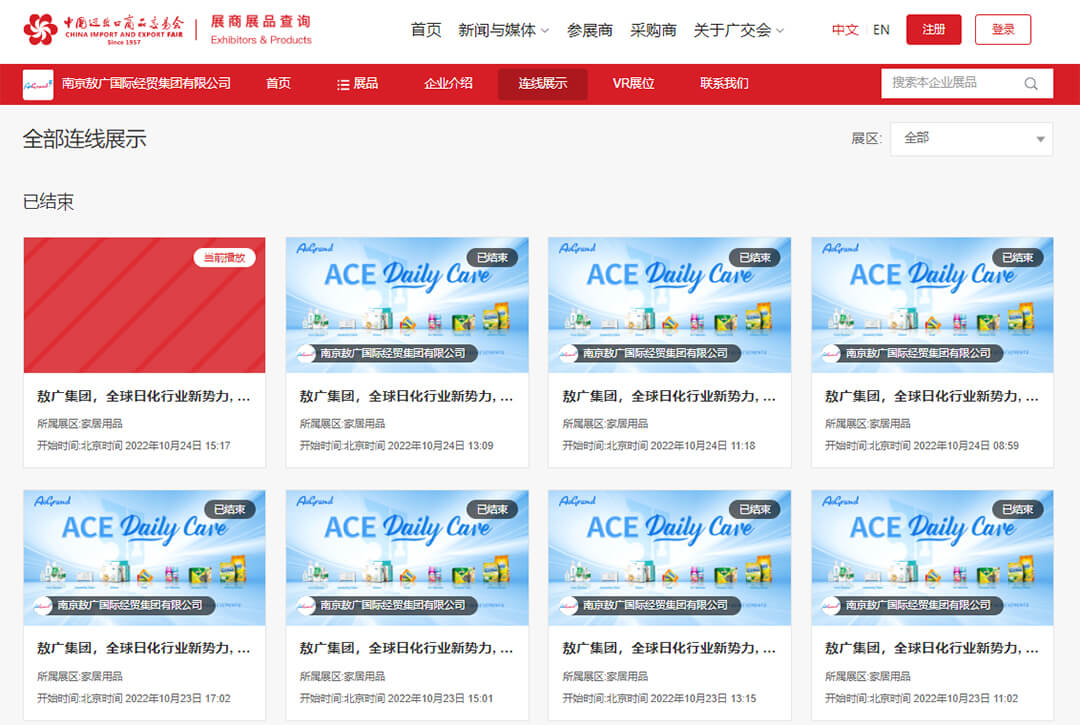The width and height of the screenshot is (1080, 725).
Task: Click the Canton Fair logo
Action: [103, 30]
